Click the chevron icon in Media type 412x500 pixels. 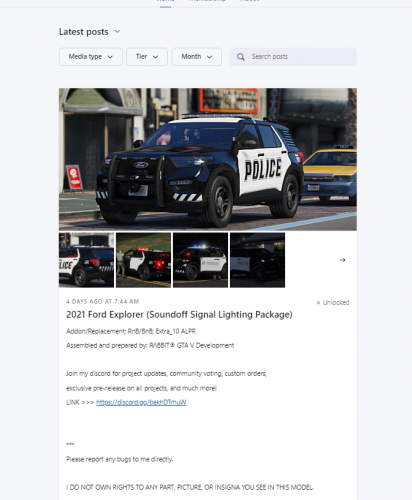click(x=110, y=57)
